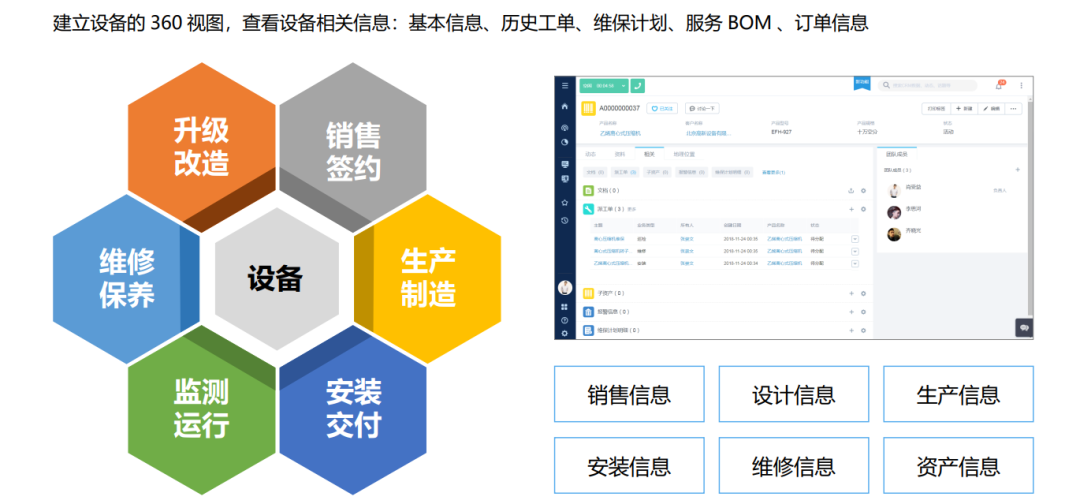Click the 已关注 follow button
The width and height of the screenshot is (1080, 504).
coord(662,109)
